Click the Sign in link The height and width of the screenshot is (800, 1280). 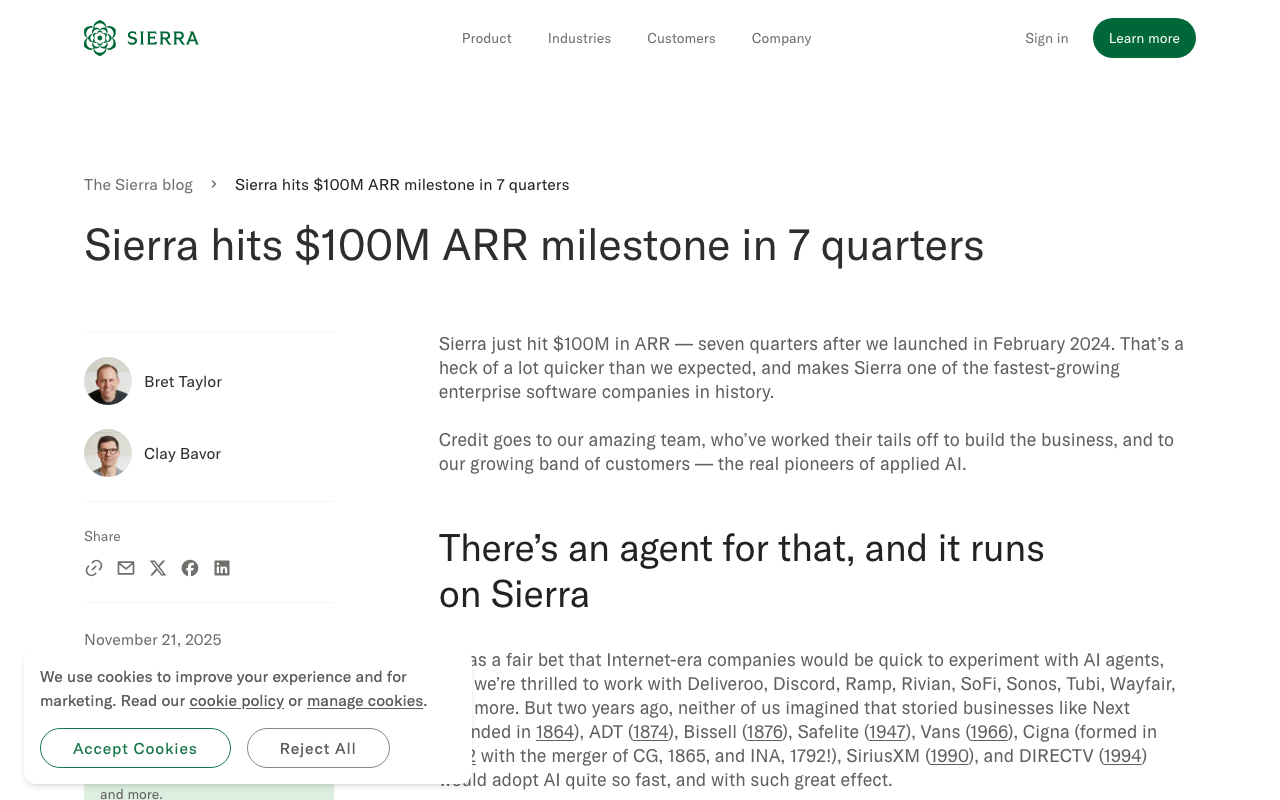tap(1046, 38)
